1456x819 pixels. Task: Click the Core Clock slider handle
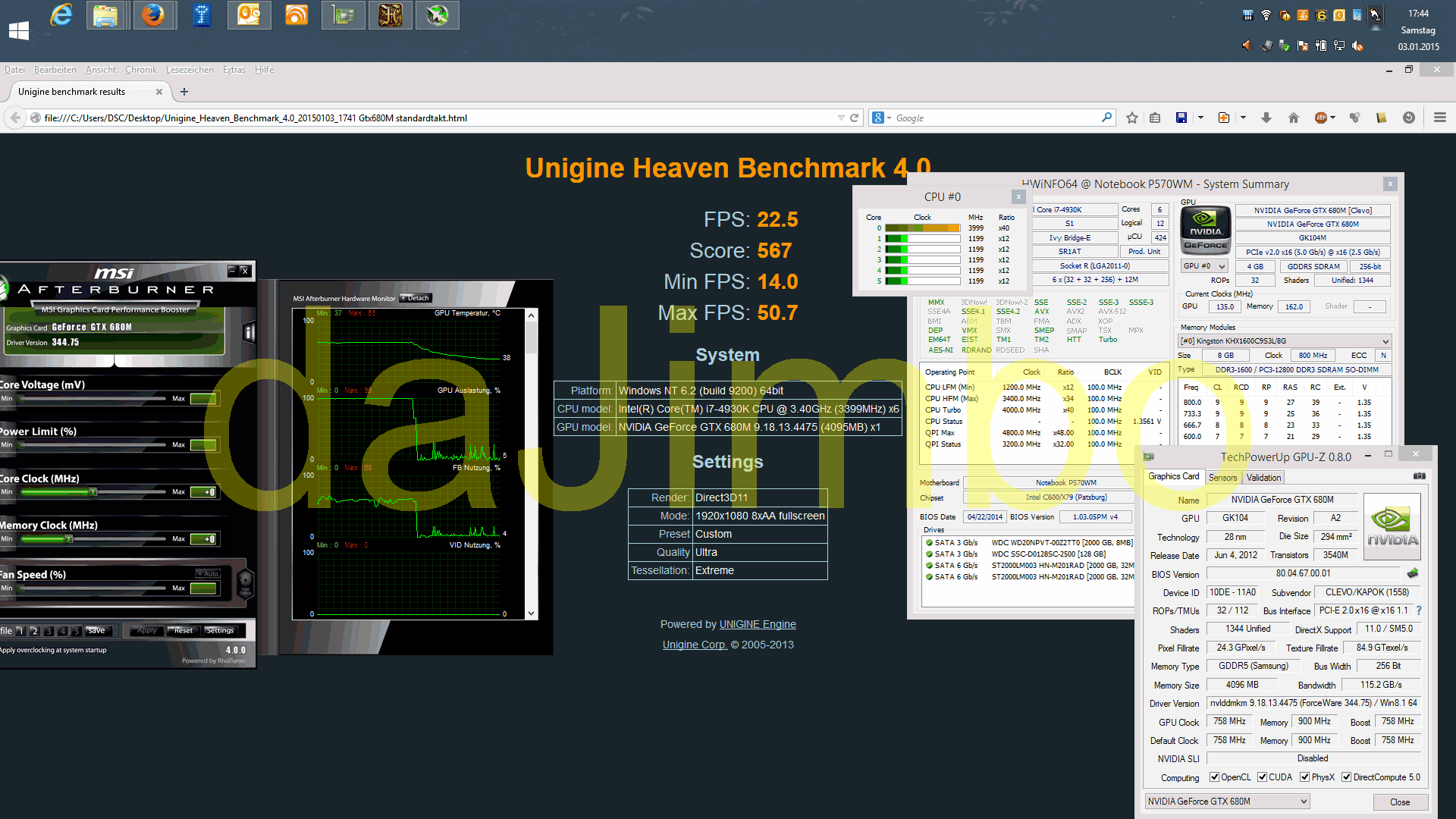[93, 492]
